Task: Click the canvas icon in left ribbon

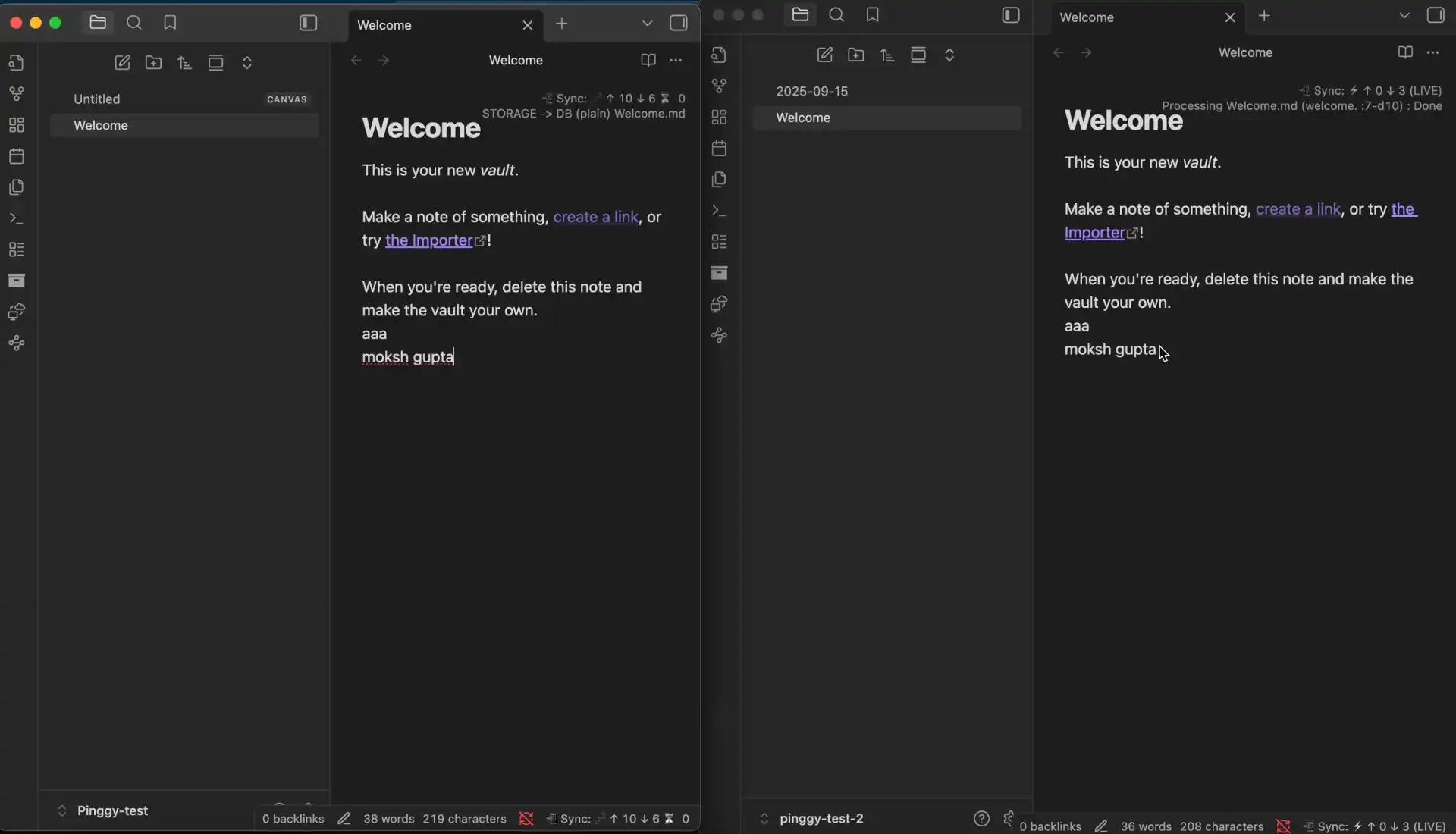Action: (x=17, y=125)
